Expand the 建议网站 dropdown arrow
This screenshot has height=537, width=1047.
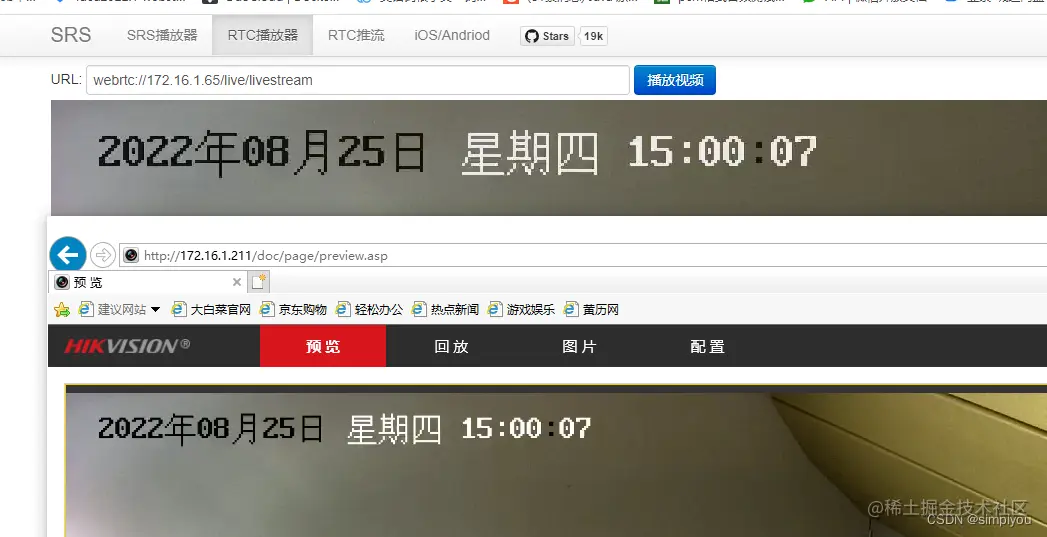click(156, 309)
